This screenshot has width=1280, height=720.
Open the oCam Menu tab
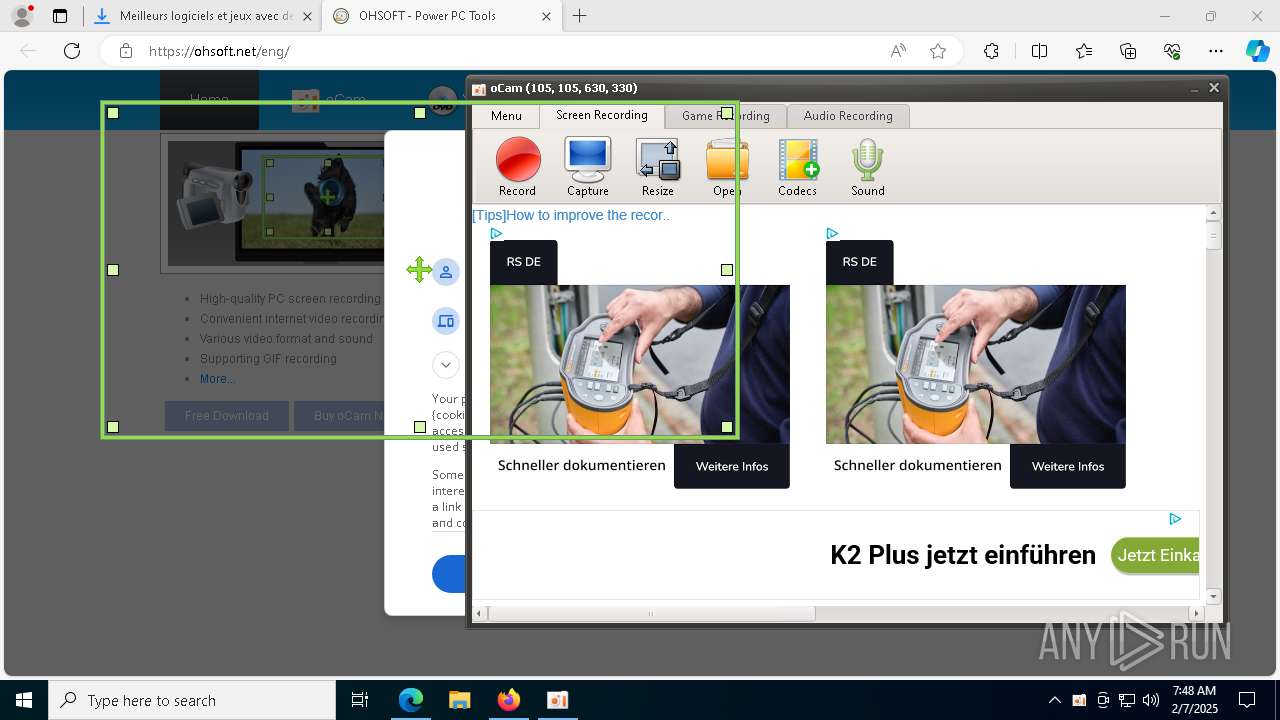506,116
